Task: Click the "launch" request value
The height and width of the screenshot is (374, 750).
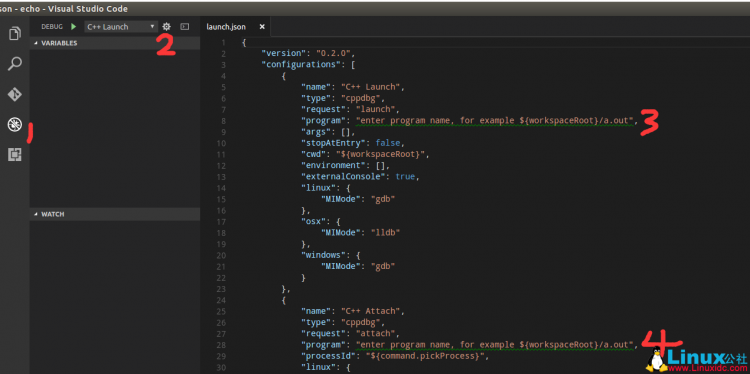Action: [x=376, y=109]
